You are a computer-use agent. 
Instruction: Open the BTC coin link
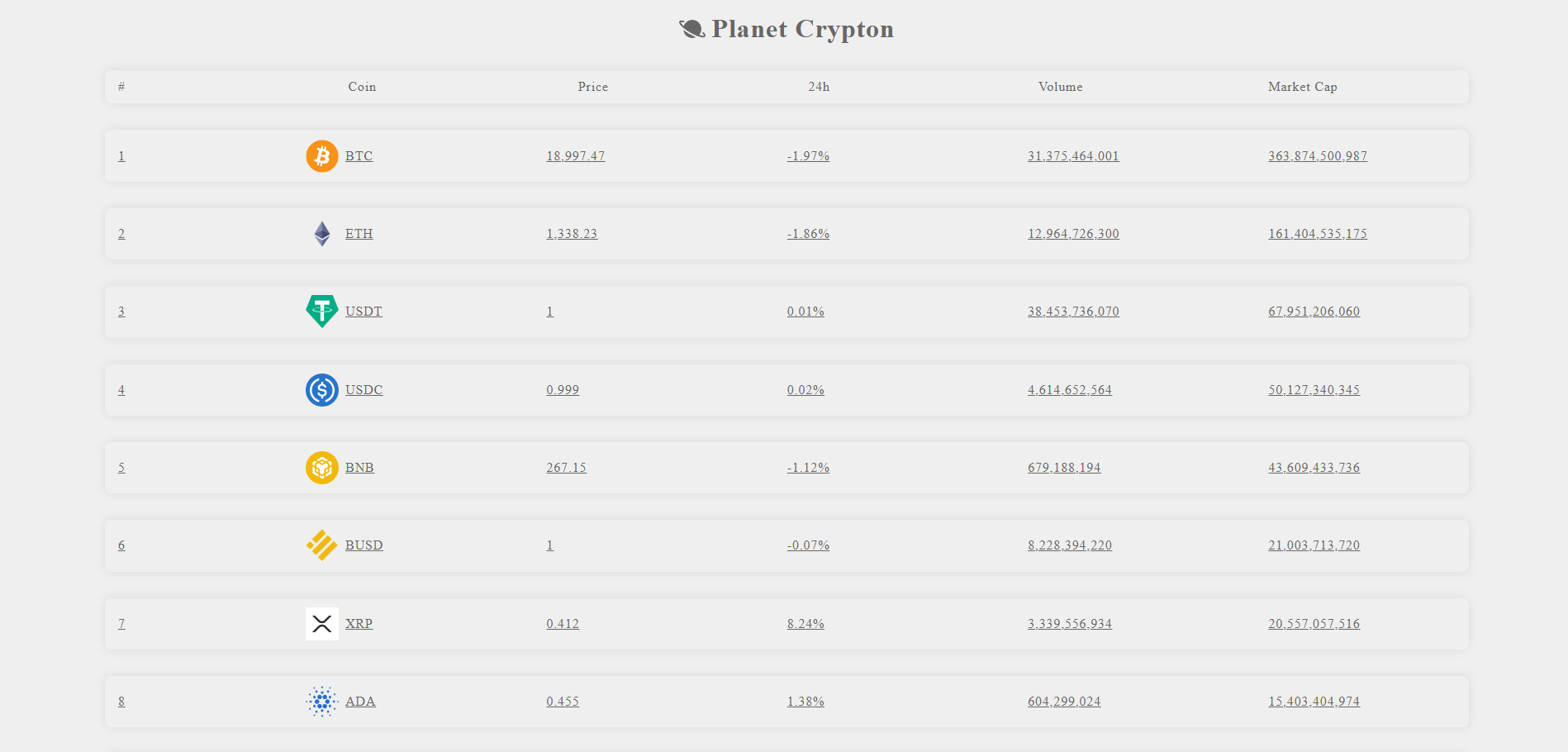[x=359, y=156]
